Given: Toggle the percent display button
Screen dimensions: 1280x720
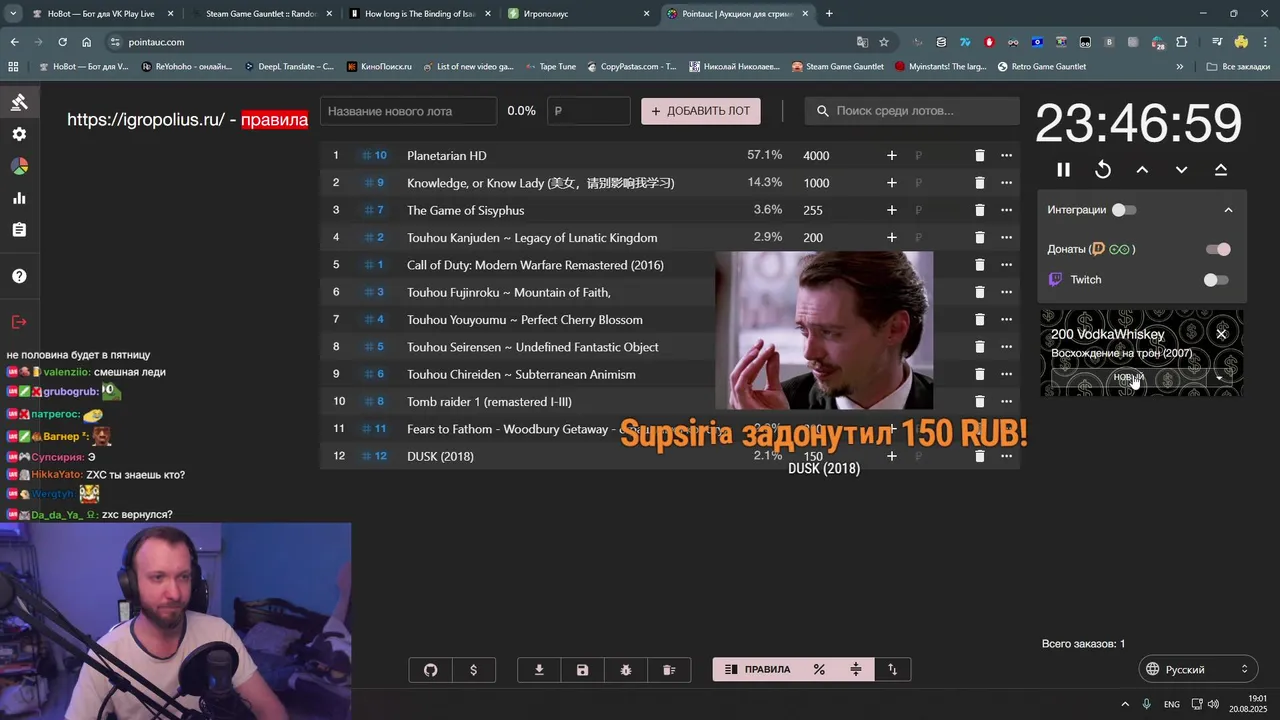Looking at the screenshot, I should coord(819,670).
